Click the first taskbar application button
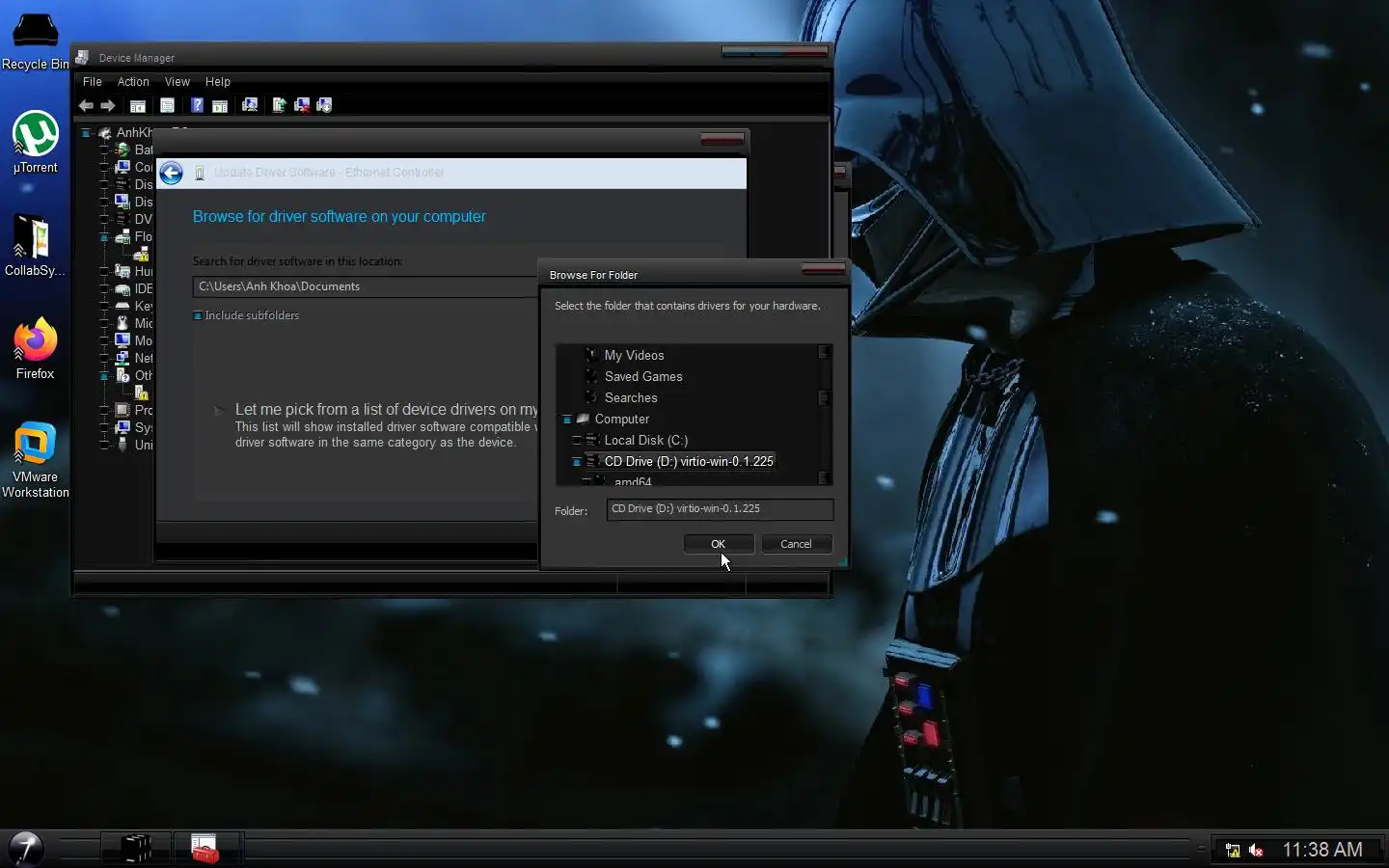 click(x=136, y=849)
